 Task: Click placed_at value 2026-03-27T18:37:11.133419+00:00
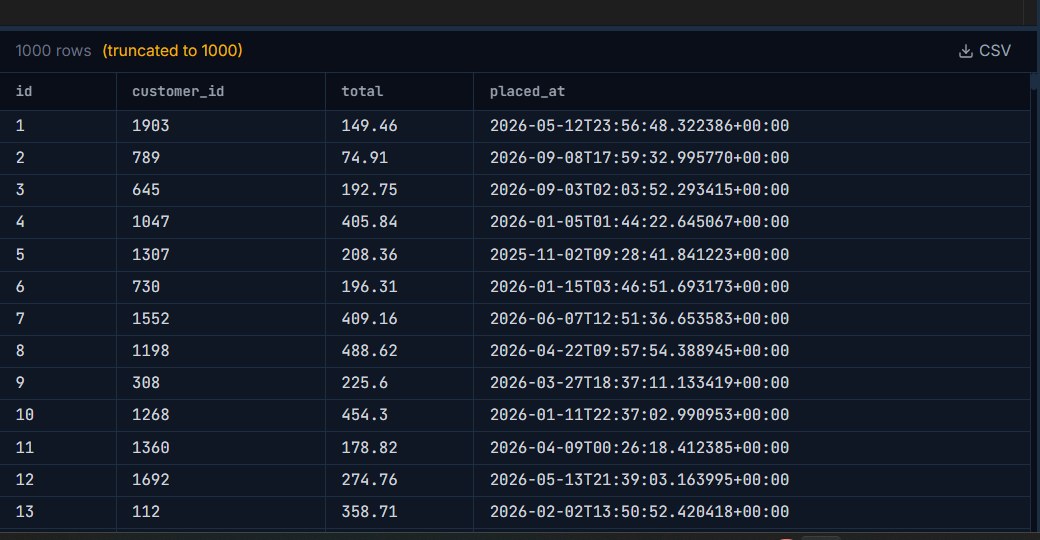(639, 383)
